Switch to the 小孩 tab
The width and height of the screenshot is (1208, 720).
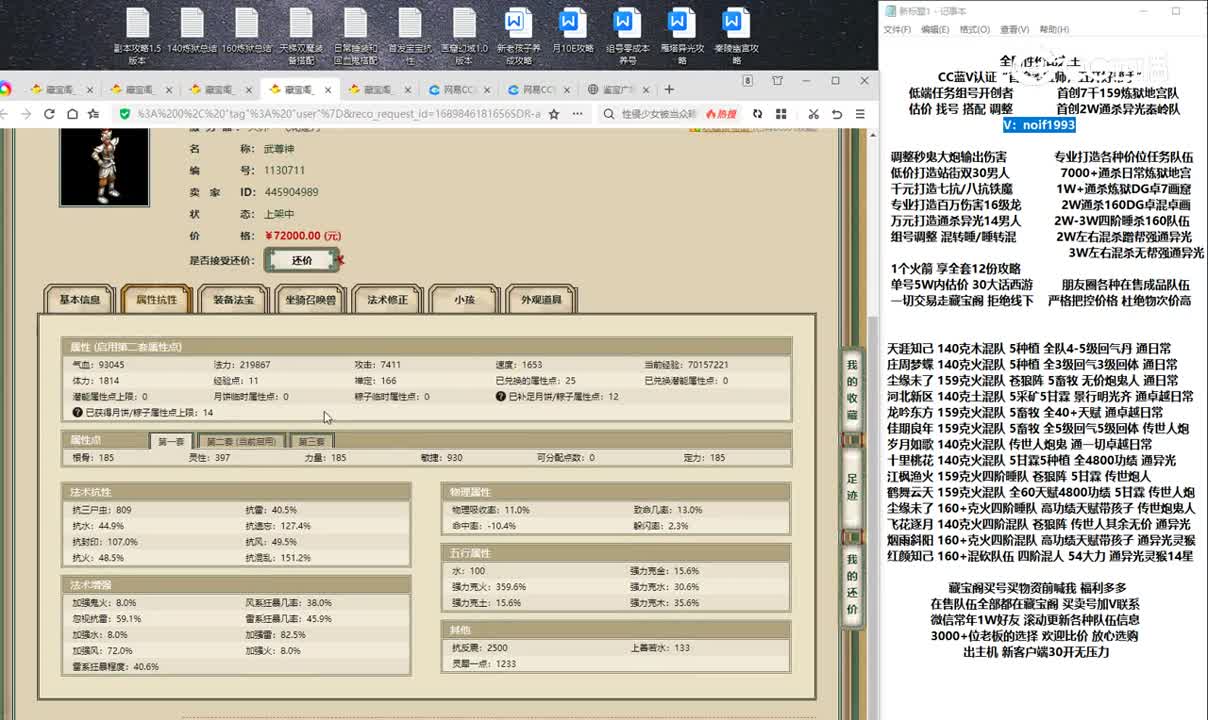pos(464,299)
